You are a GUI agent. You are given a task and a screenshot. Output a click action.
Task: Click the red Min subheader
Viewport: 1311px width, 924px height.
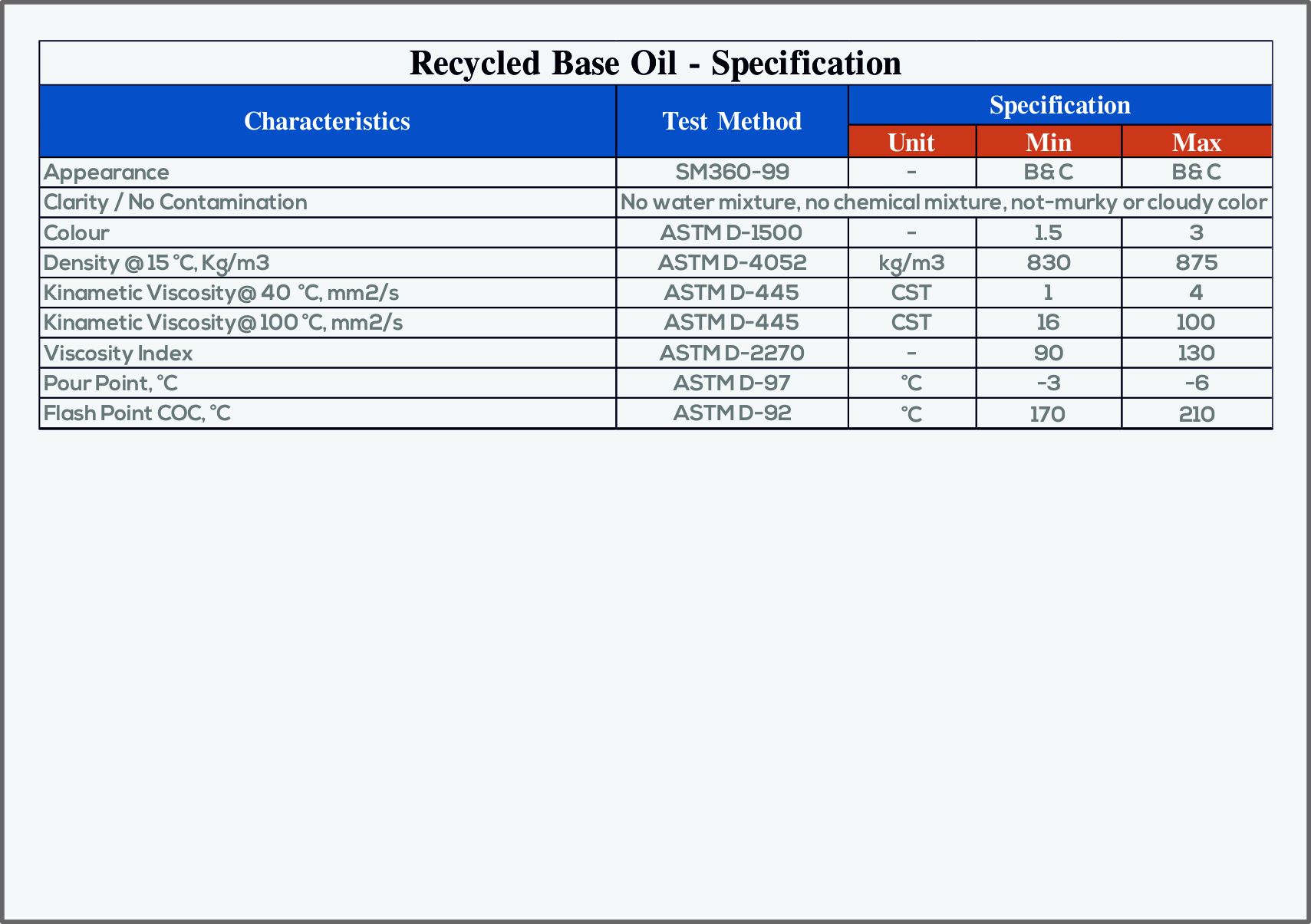click(x=1048, y=142)
